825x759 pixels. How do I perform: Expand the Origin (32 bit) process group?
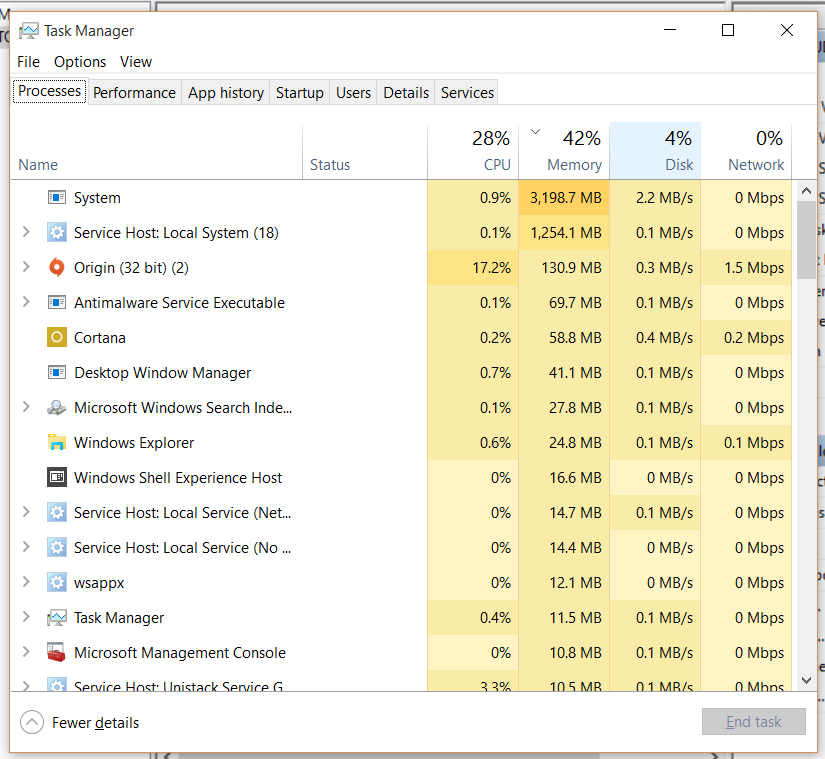pos(27,268)
